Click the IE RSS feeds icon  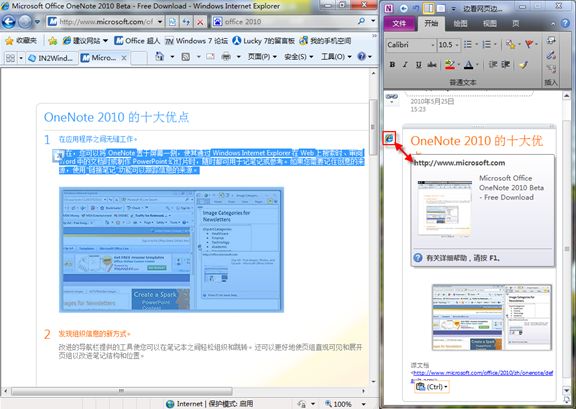[x=186, y=57]
